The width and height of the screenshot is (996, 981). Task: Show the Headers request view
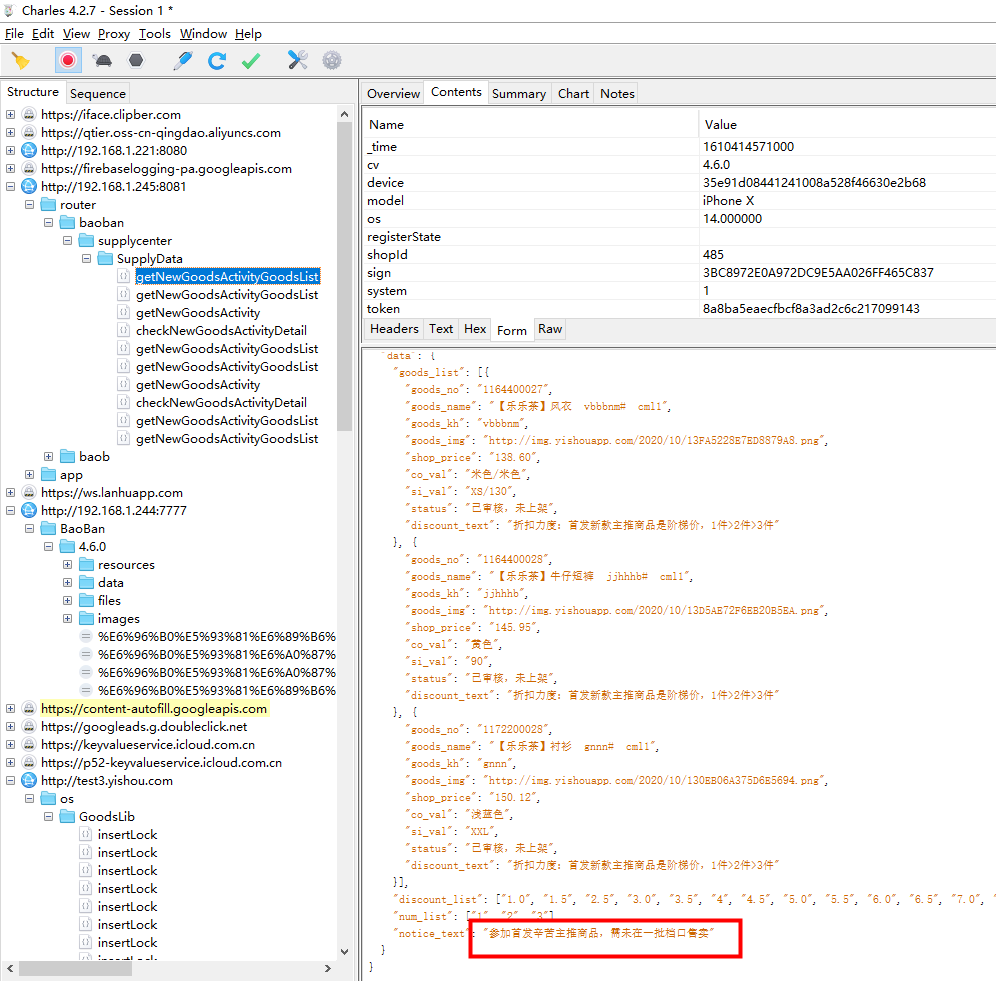click(x=394, y=329)
